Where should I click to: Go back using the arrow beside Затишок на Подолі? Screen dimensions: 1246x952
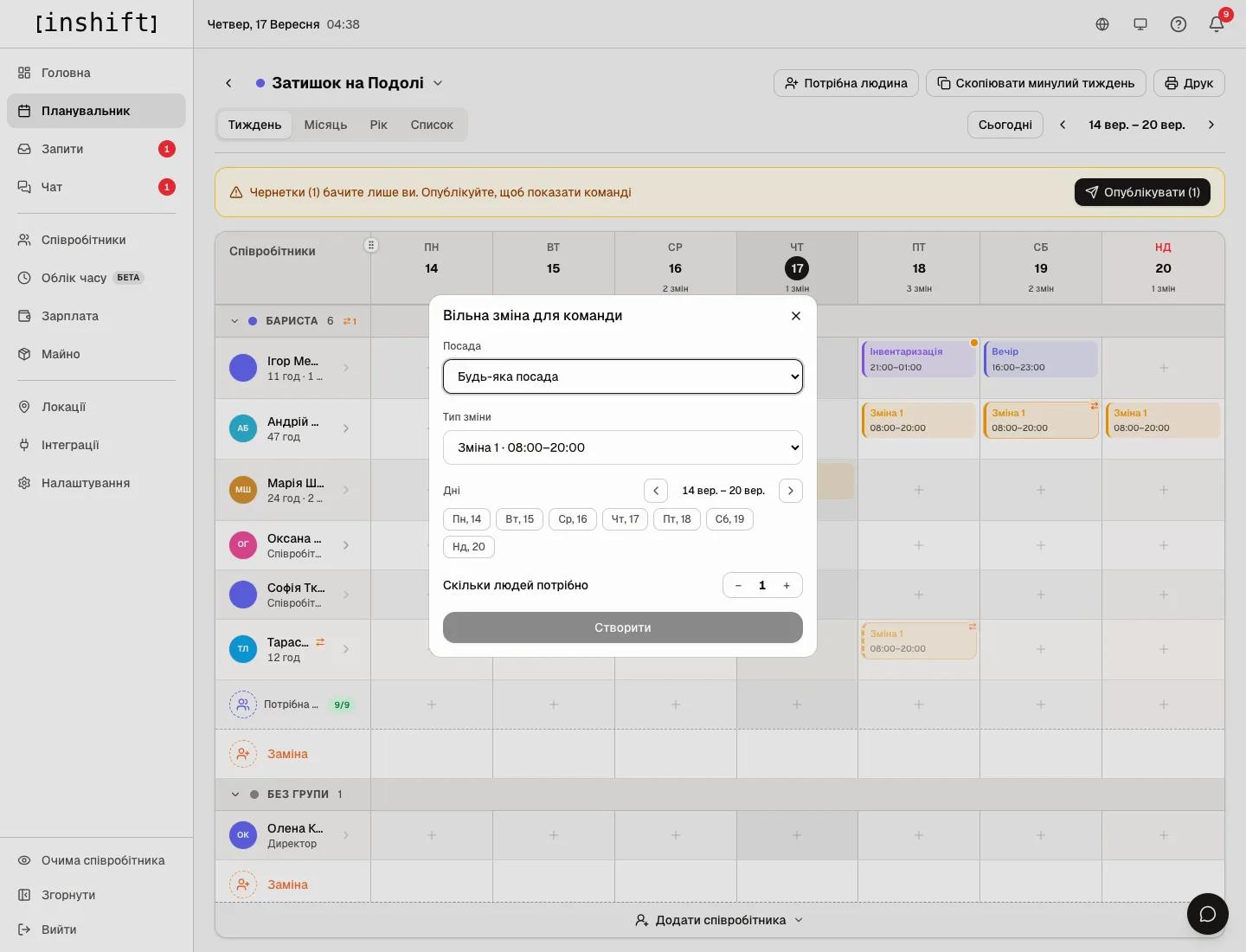click(228, 83)
